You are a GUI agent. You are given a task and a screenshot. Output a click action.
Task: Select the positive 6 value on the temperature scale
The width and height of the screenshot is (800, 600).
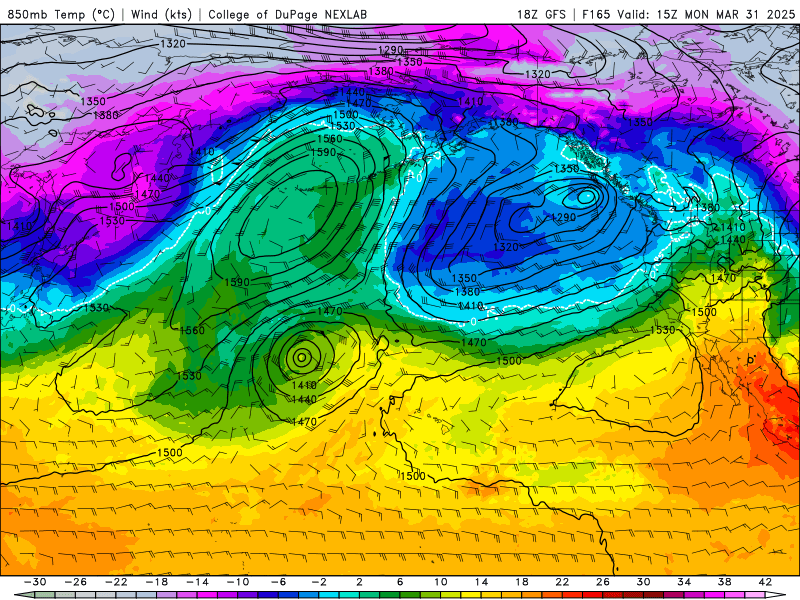pyautogui.click(x=400, y=582)
